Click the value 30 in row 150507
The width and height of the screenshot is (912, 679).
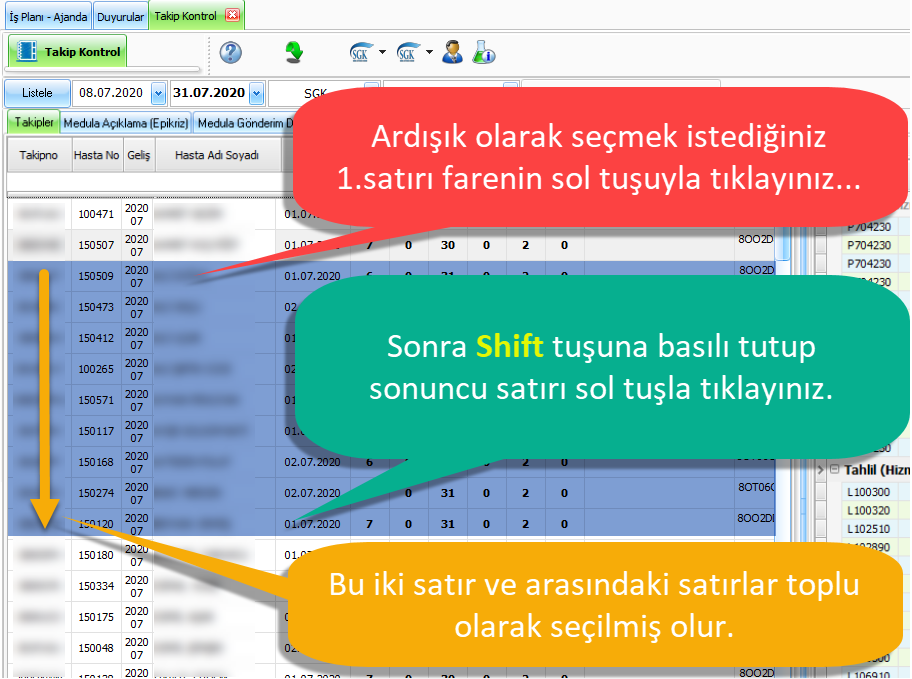448,245
